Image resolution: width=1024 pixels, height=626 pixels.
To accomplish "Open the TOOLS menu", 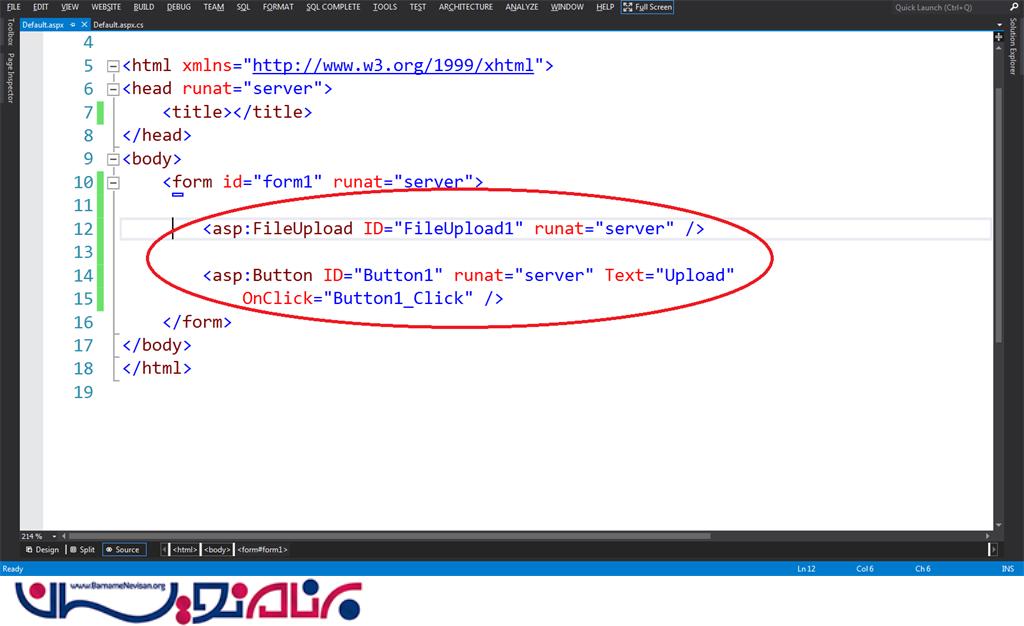I will [385, 7].
